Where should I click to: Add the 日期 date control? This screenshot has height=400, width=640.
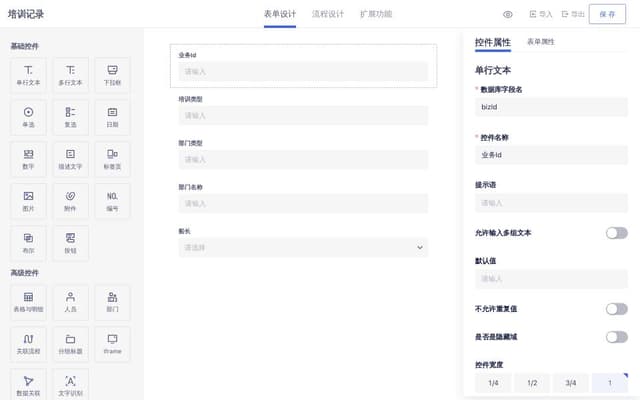click(x=112, y=118)
